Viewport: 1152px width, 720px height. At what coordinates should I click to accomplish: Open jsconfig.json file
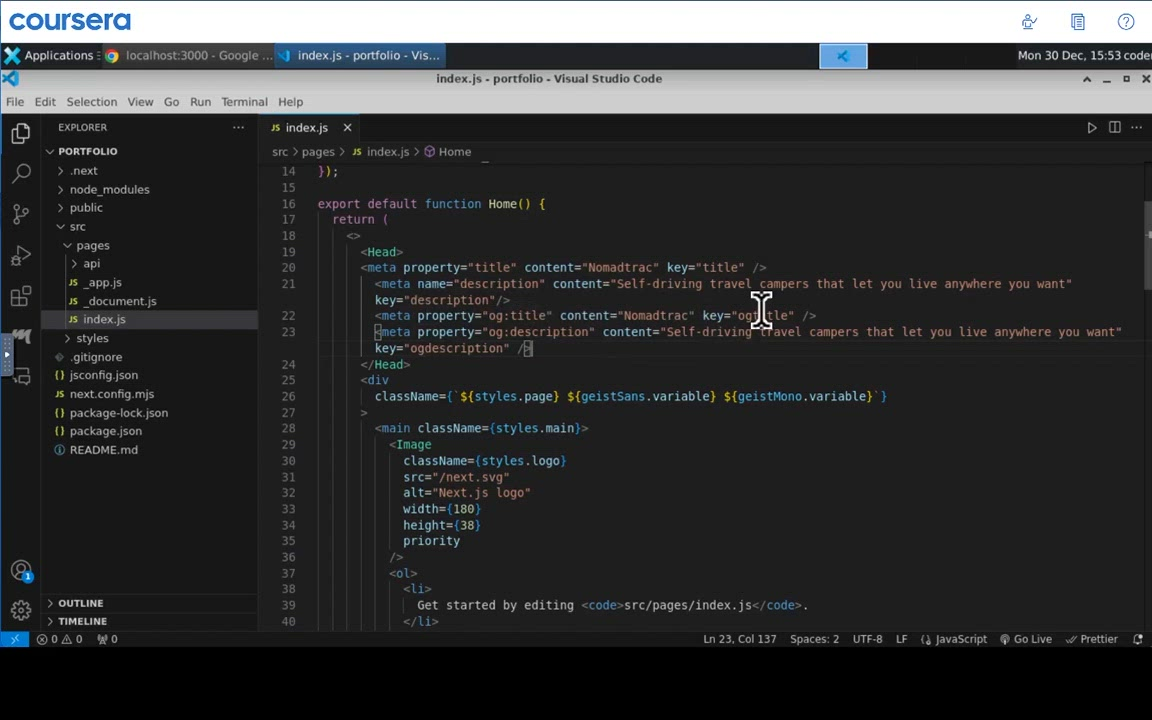[x=150, y=375]
